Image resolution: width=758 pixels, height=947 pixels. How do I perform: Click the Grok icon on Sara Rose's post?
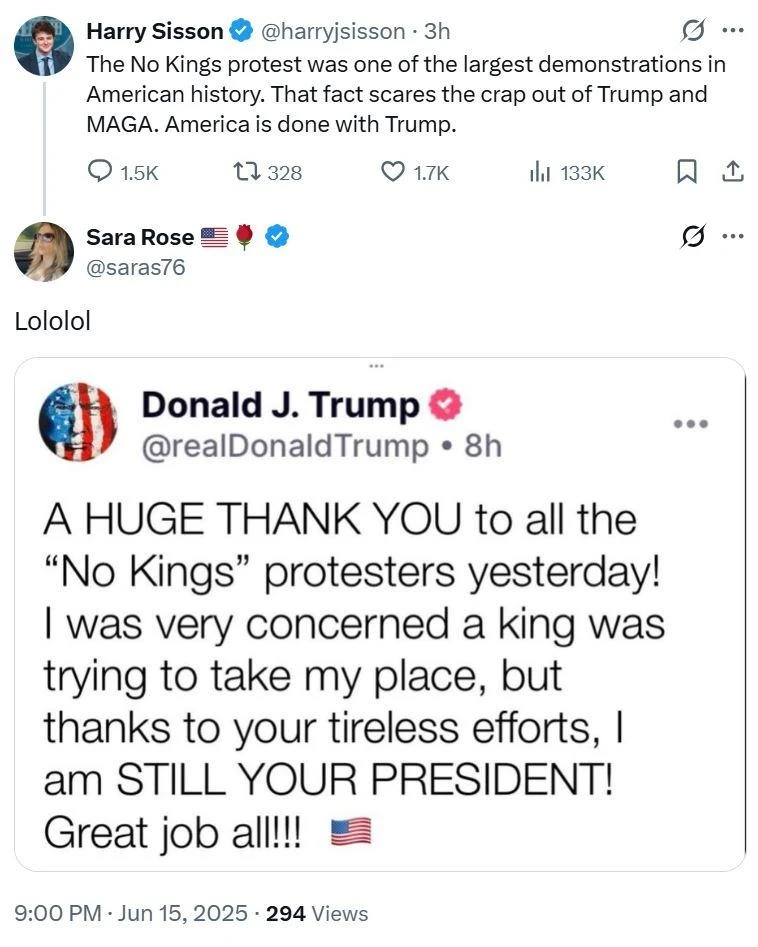pos(692,237)
